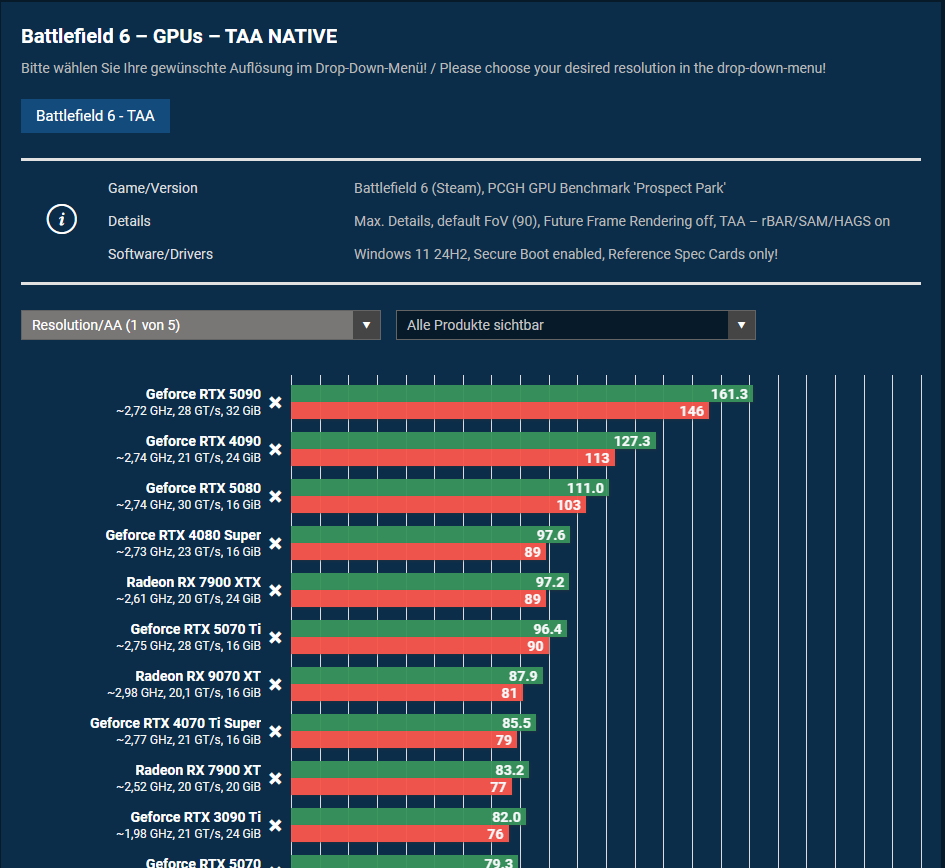Viewport: 945px width, 868px height.
Task: Click the Radeon RX 9070 XT label
Action: 198,676
